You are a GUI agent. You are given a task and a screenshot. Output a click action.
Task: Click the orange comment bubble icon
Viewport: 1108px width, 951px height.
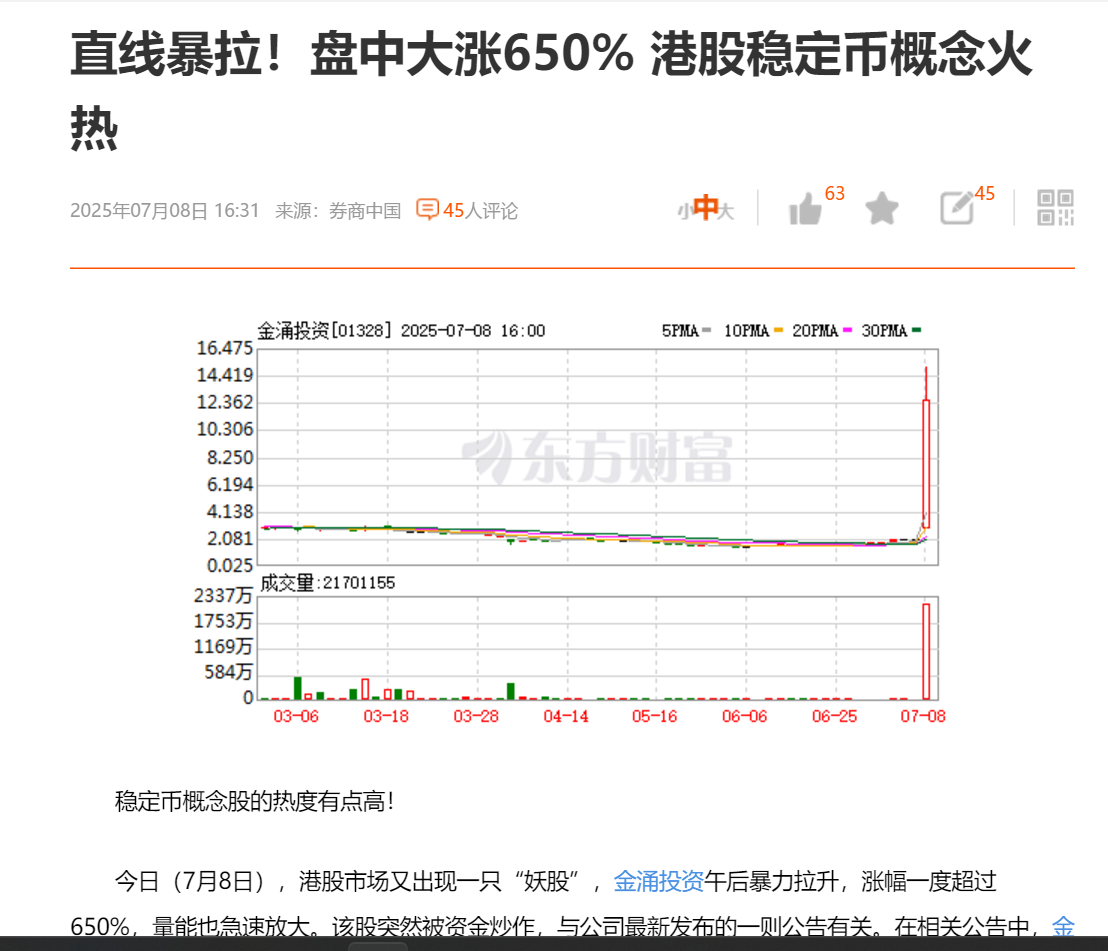pyautogui.click(x=427, y=209)
